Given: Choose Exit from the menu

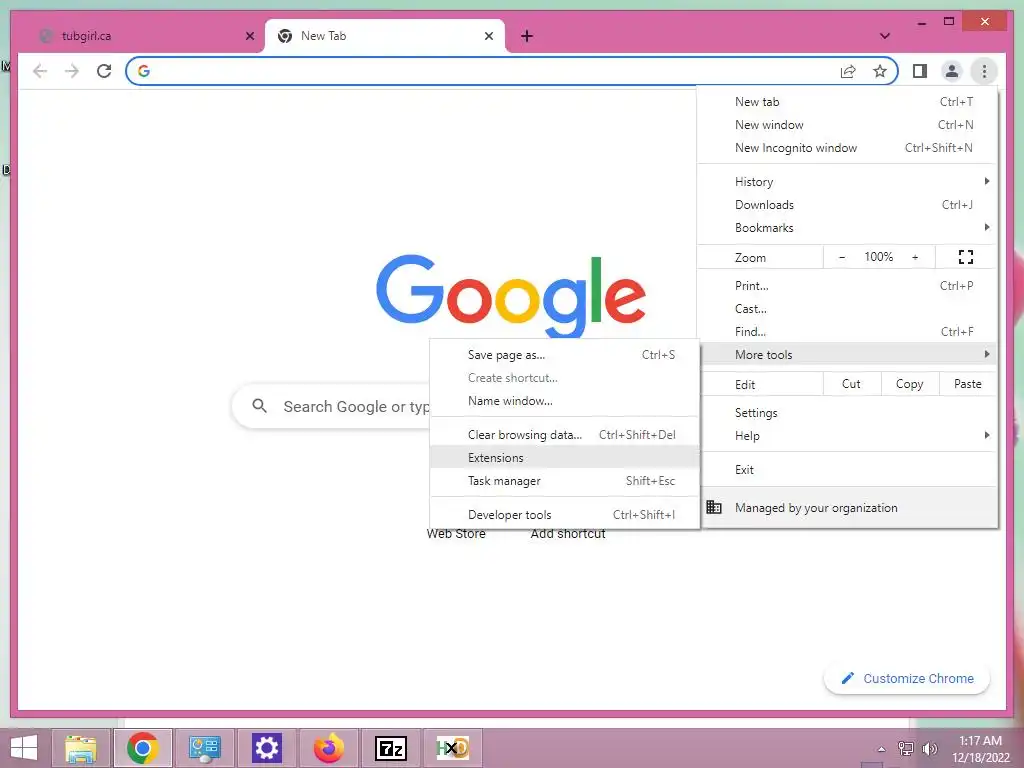Looking at the screenshot, I should click(x=847, y=470).
